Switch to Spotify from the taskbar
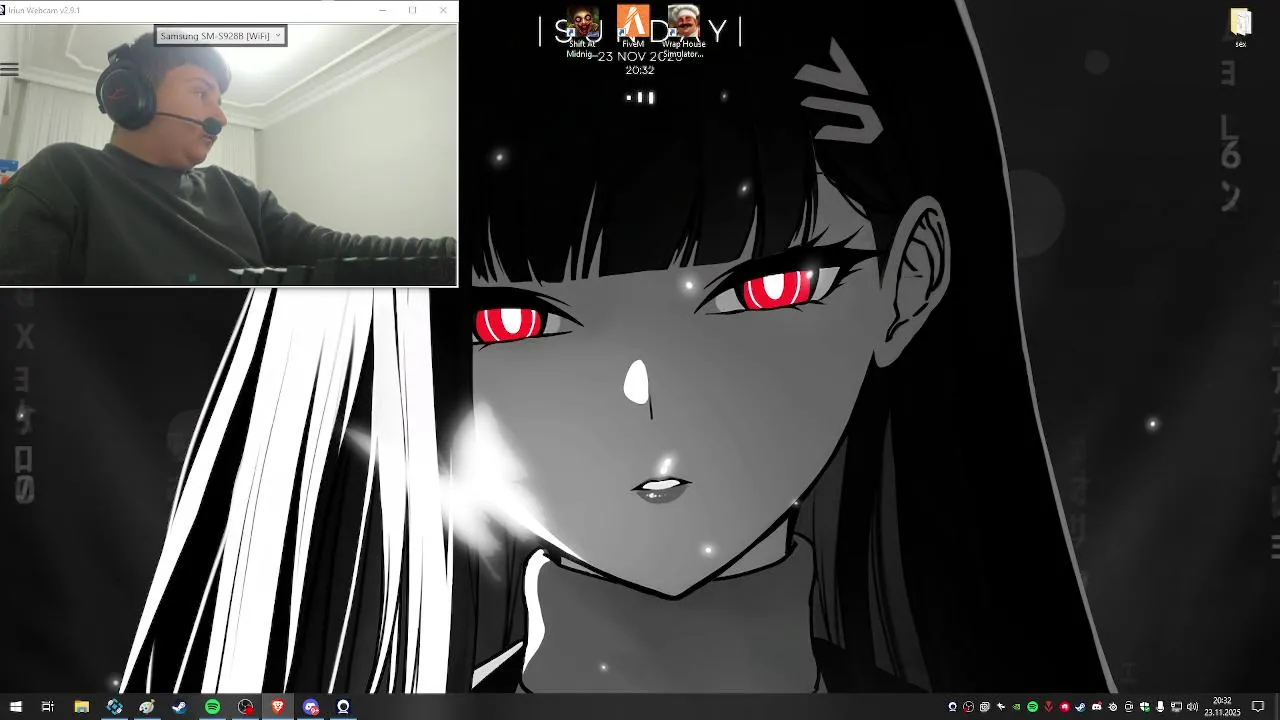The height and width of the screenshot is (720, 1280). click(213, 707)
